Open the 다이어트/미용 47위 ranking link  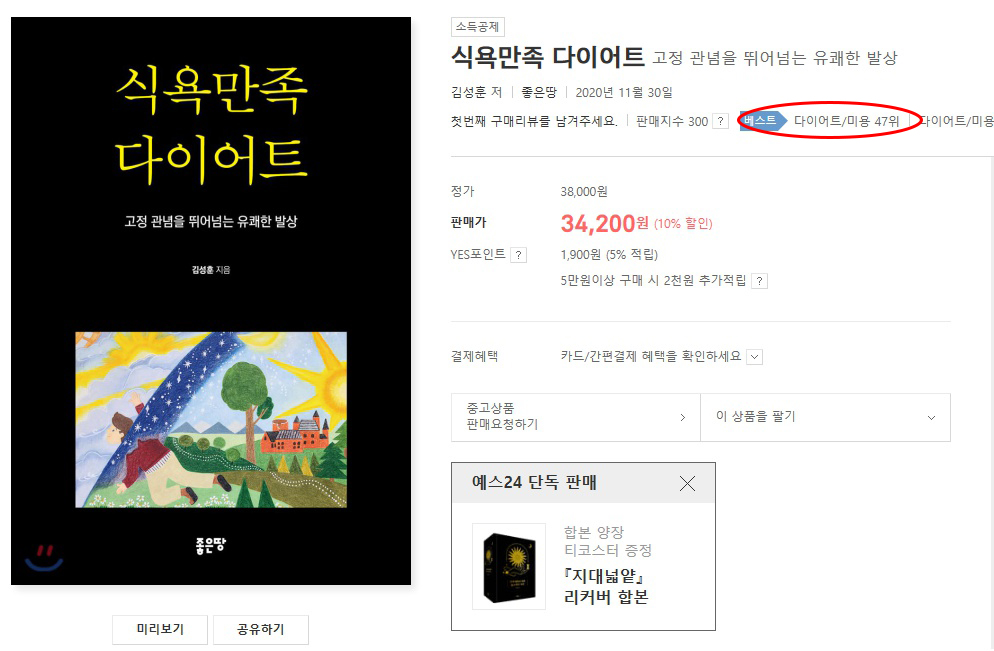coord(846,121)
